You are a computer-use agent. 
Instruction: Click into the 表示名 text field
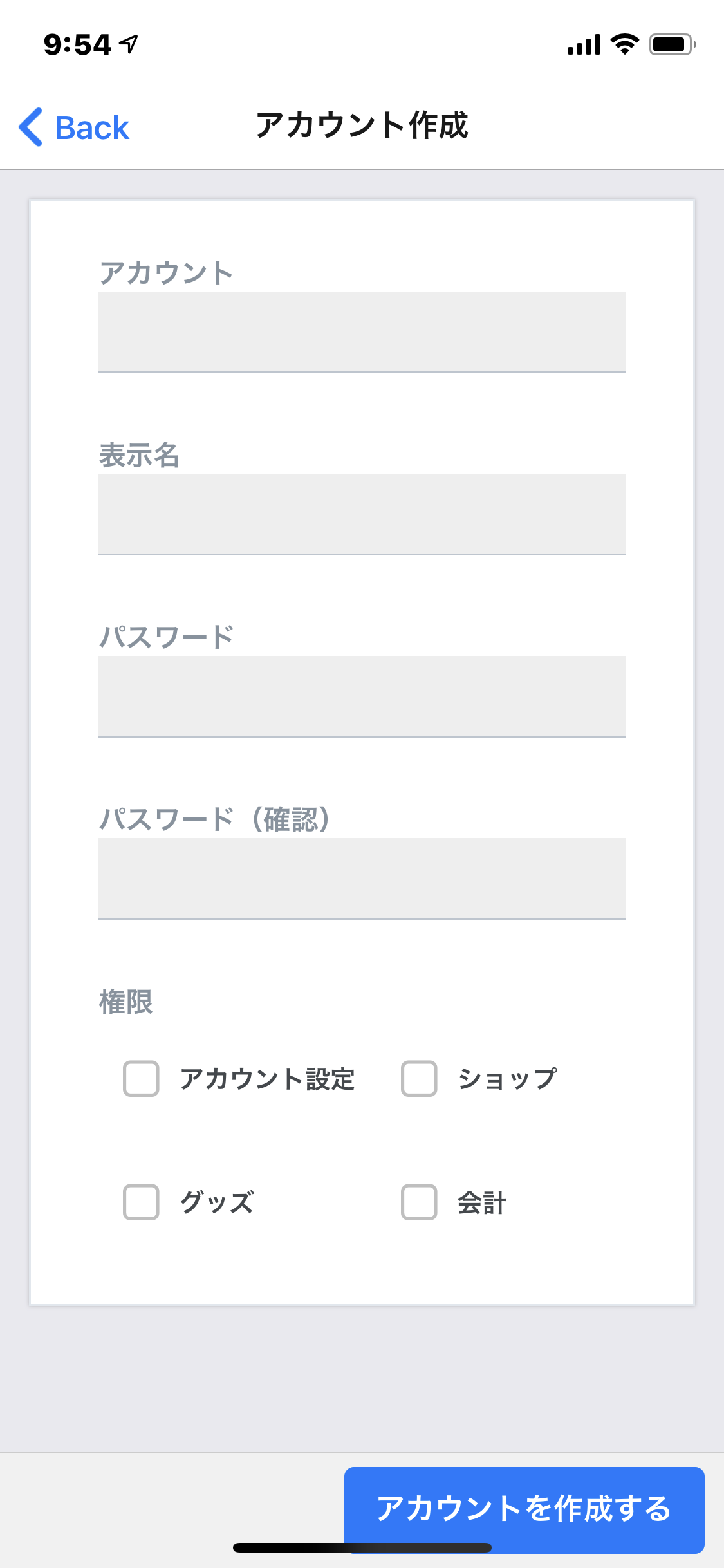coord(362,514)
